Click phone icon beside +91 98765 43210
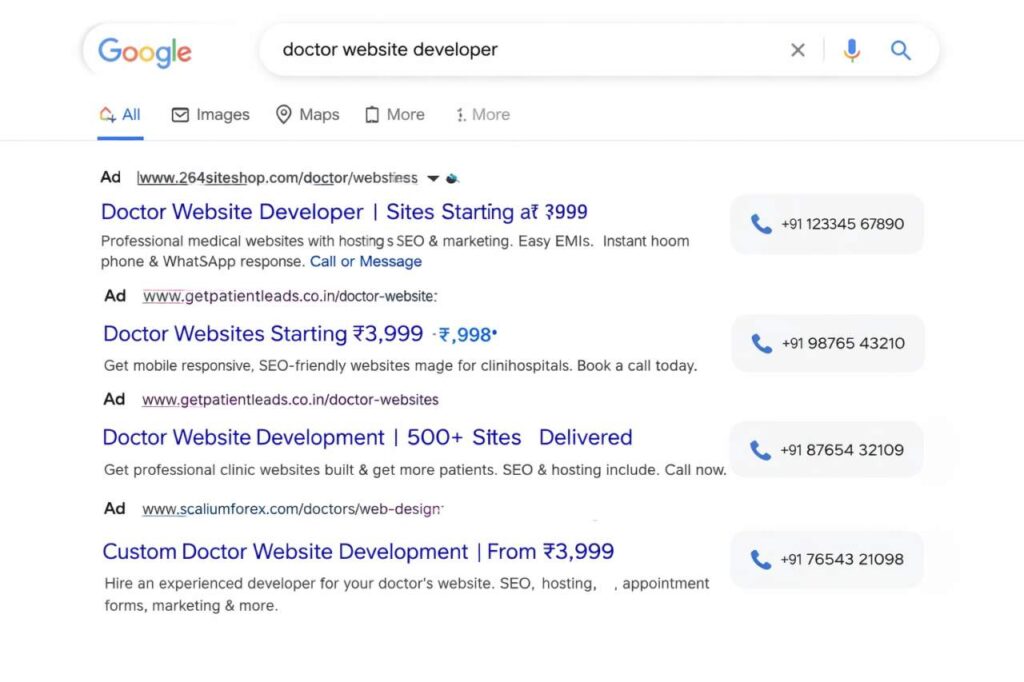 [x=762, y=343]
